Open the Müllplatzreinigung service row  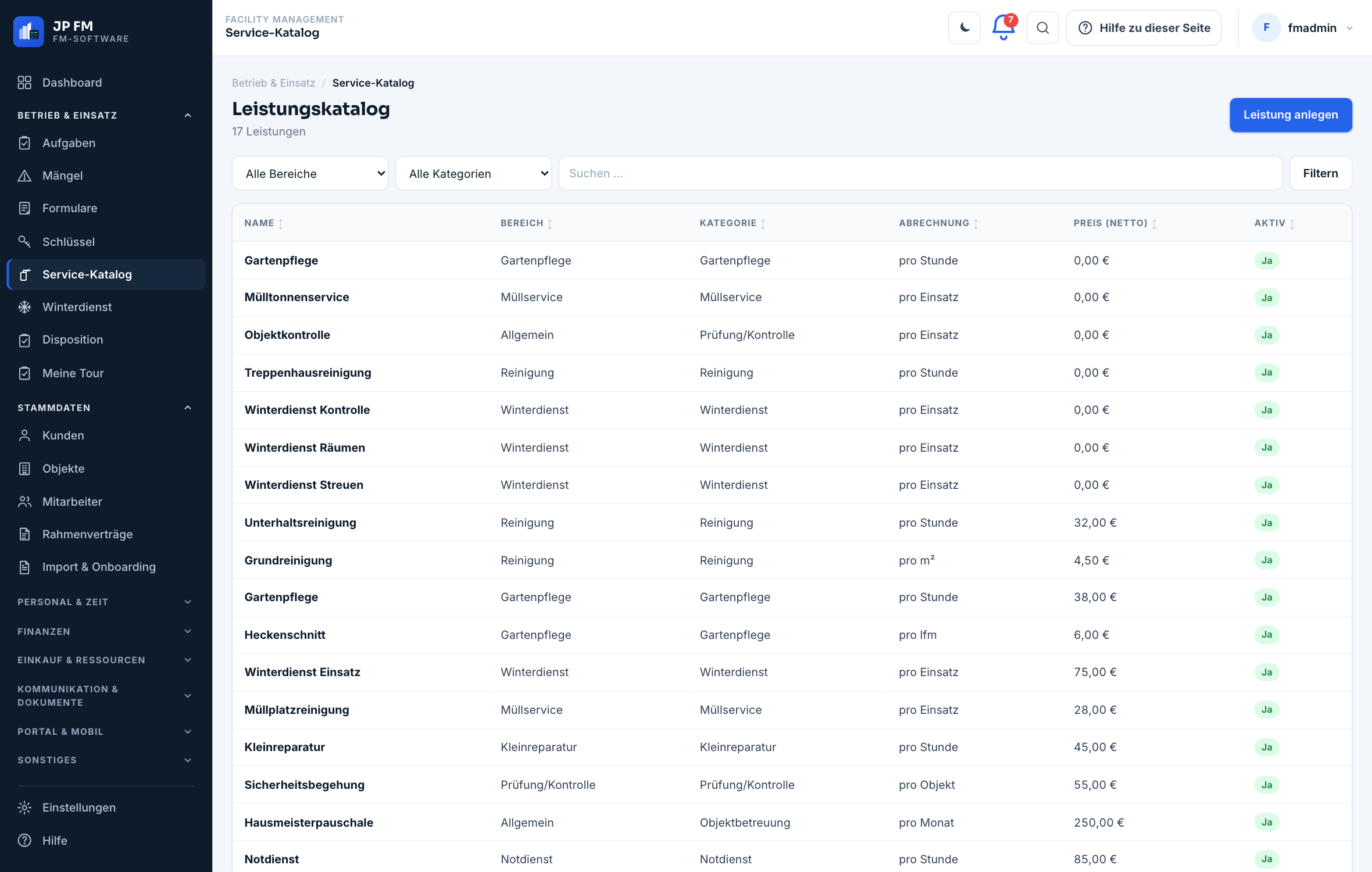[792, 710]
